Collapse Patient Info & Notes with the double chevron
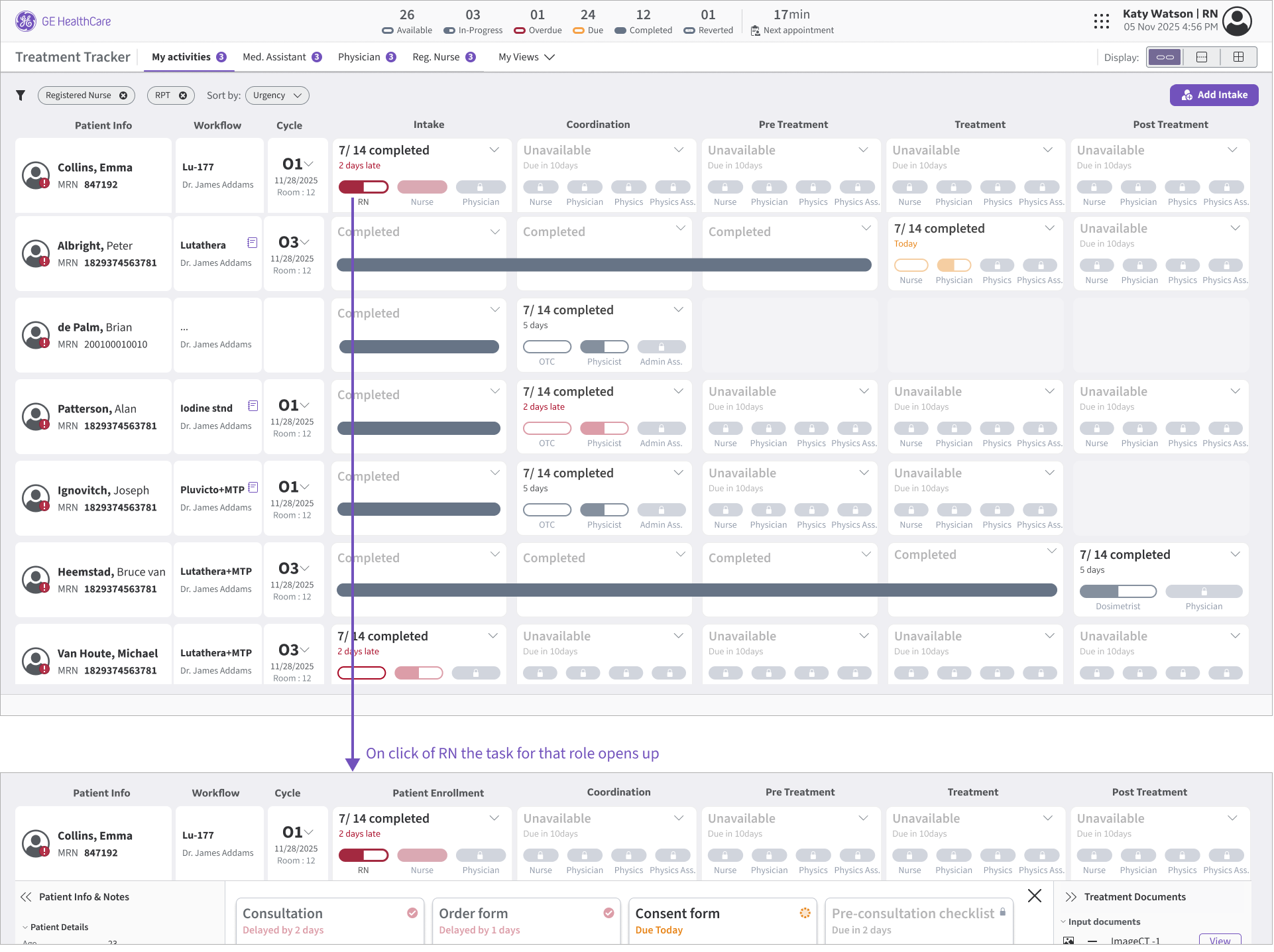The width and height of the screenshot is (1274, 952). pos(26,897)
